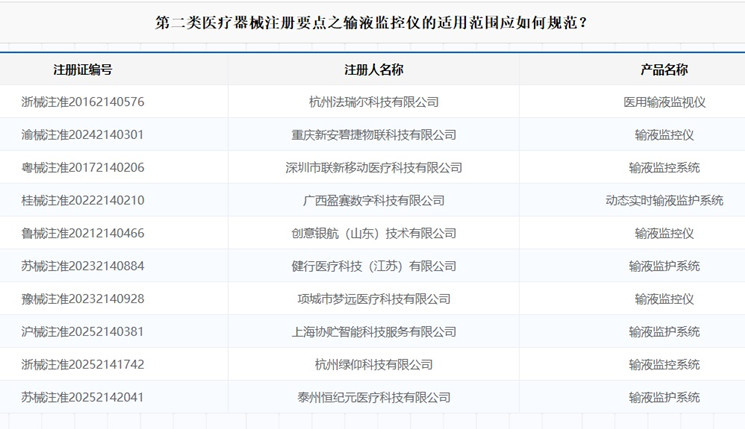Viewport: 745px width, 429px height.
Task: Select registrant 重庆新安碧捷物联科技有限公司
Action: [373, 135]
